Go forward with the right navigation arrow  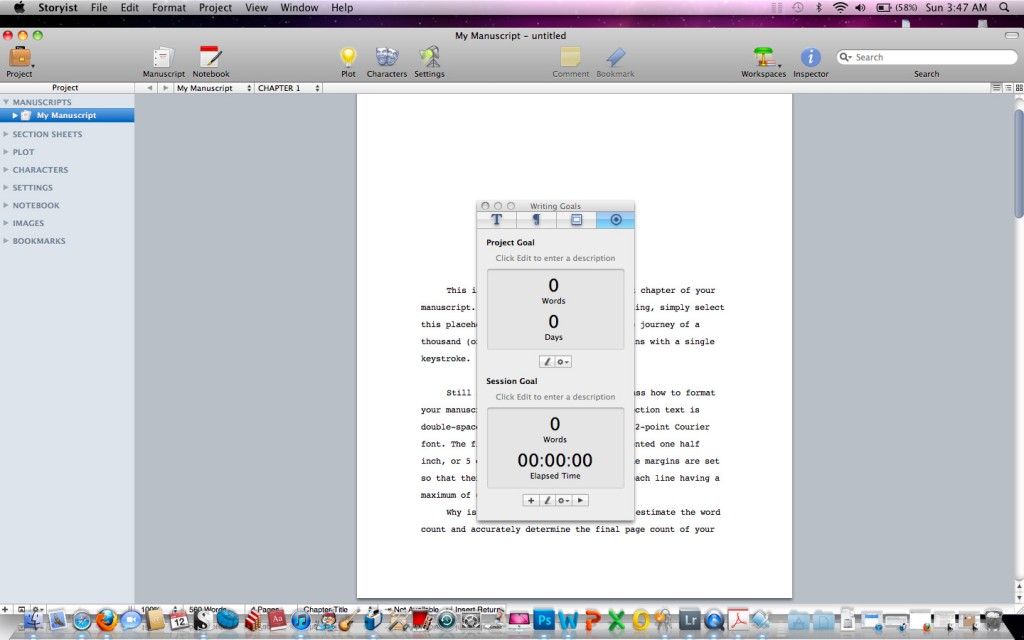[165, 88]
